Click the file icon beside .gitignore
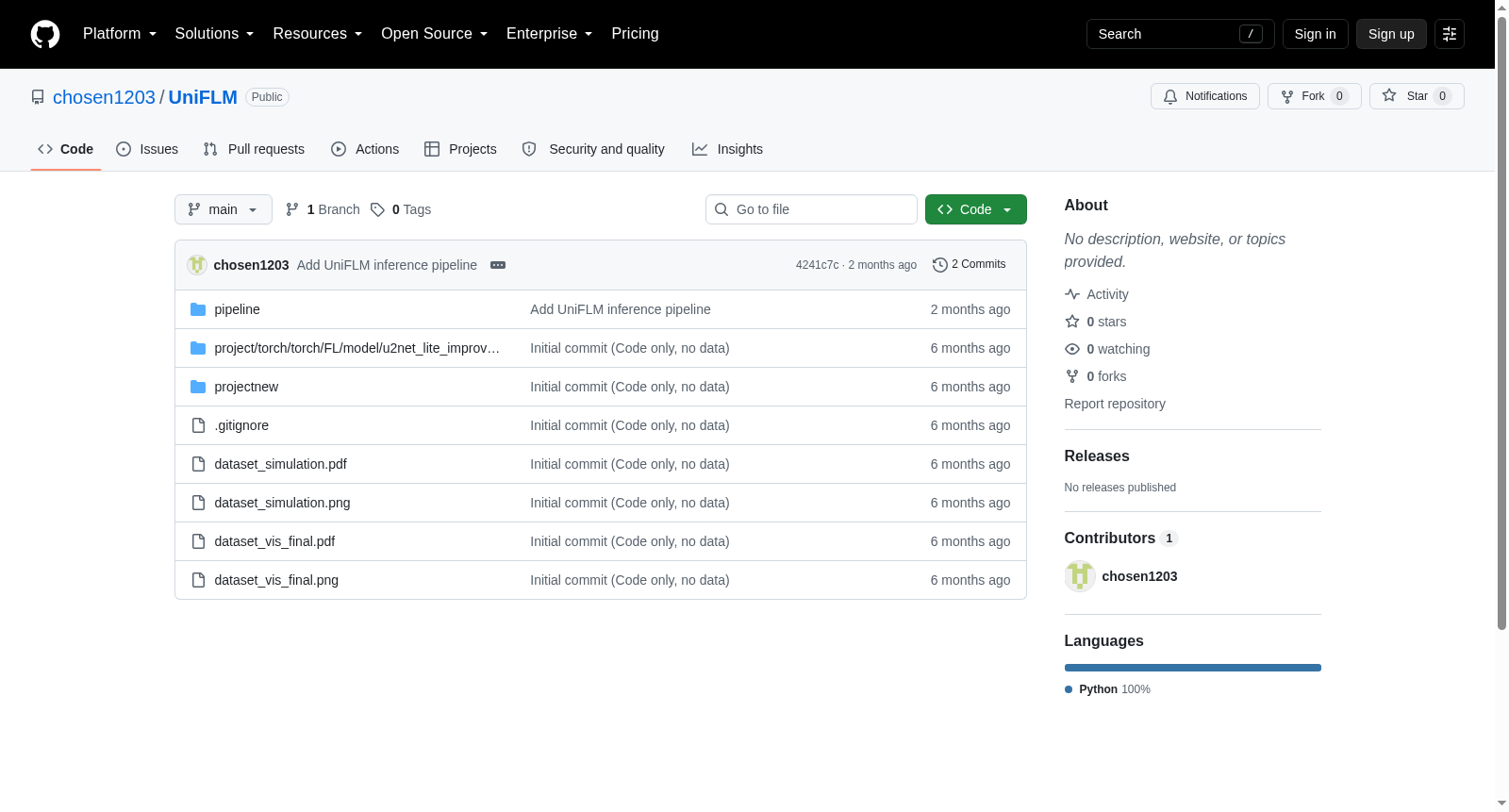 [198, 425]
